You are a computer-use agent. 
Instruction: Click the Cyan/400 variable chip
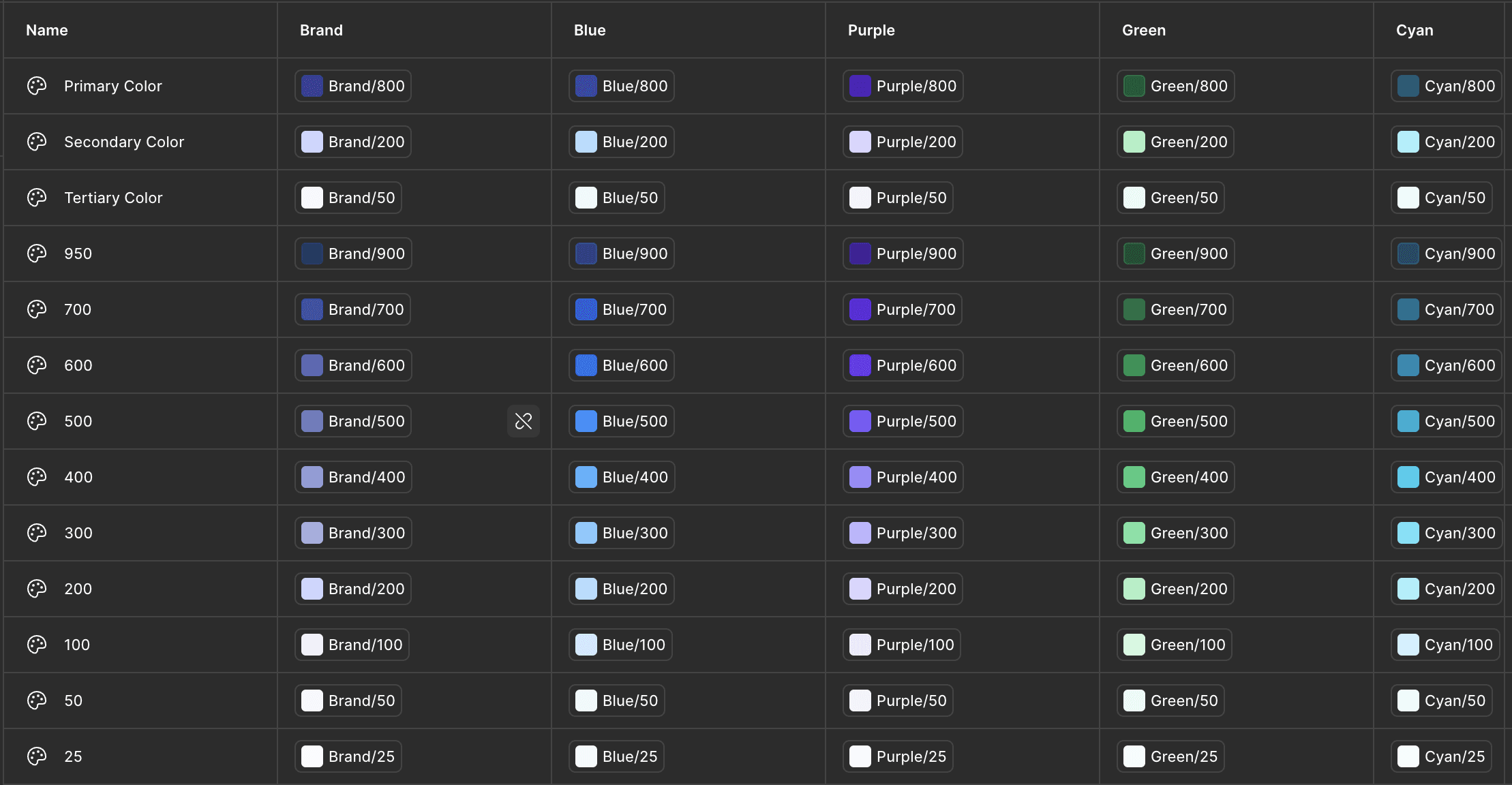(x=1447, y=477)
